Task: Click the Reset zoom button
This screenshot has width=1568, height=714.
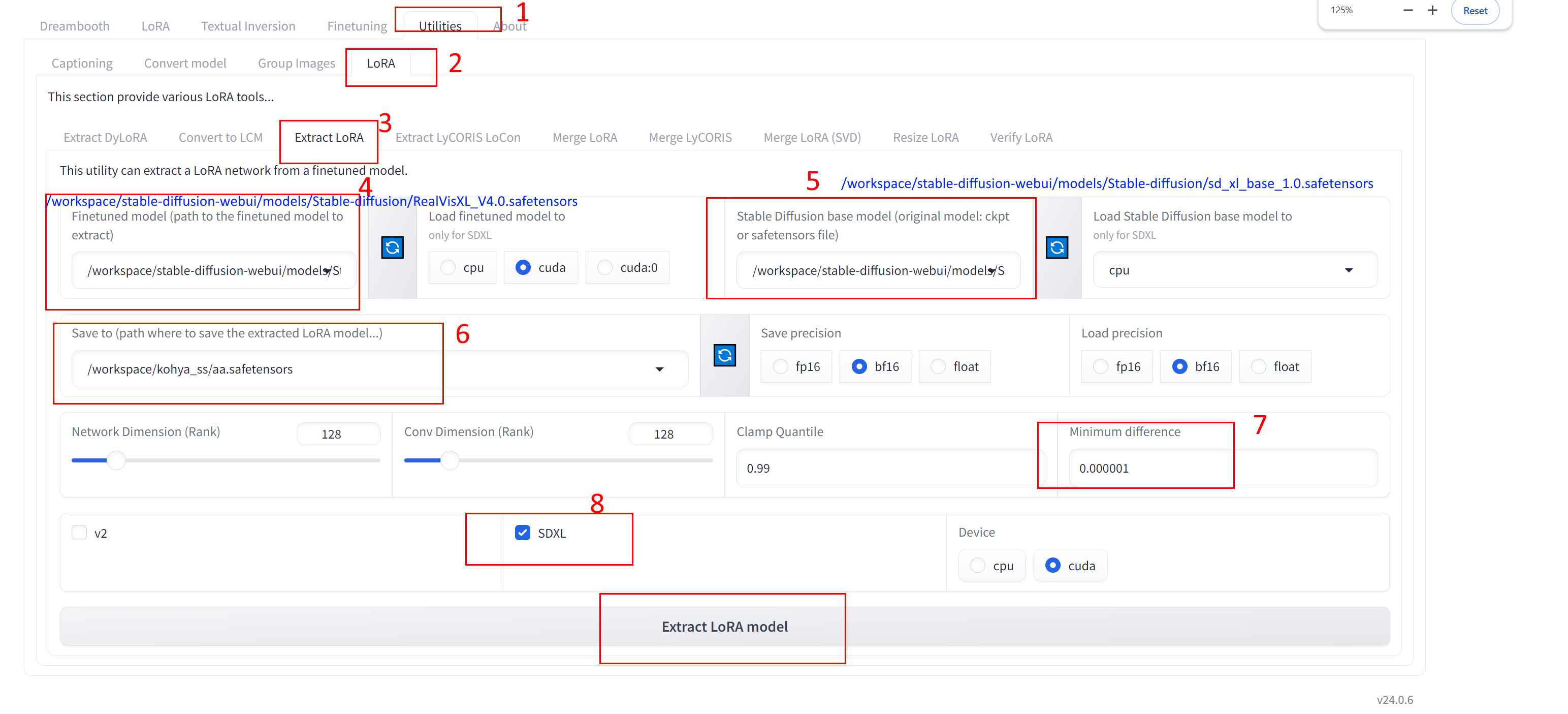Action: (x=1475, y=10)
